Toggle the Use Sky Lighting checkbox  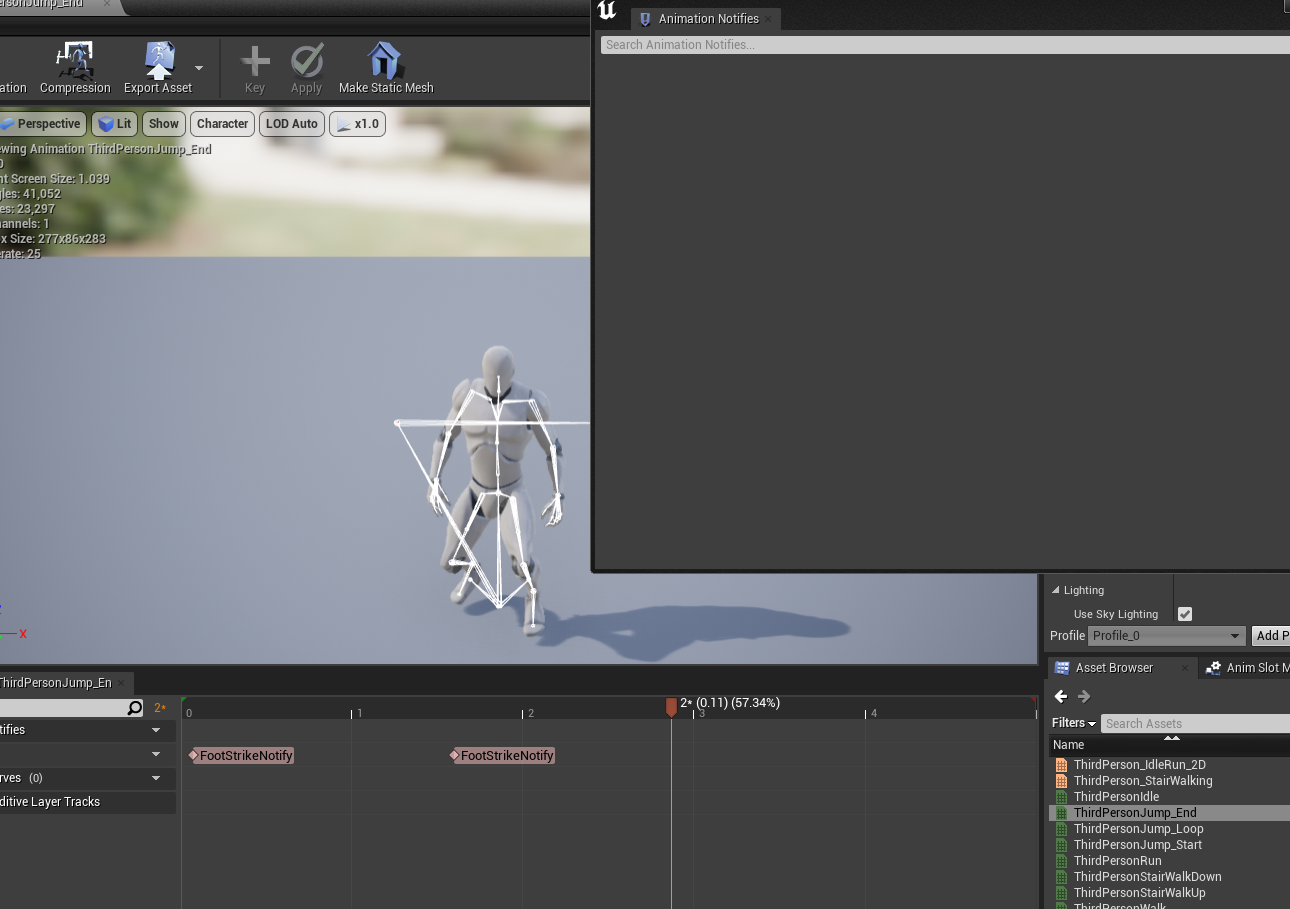1185,614
